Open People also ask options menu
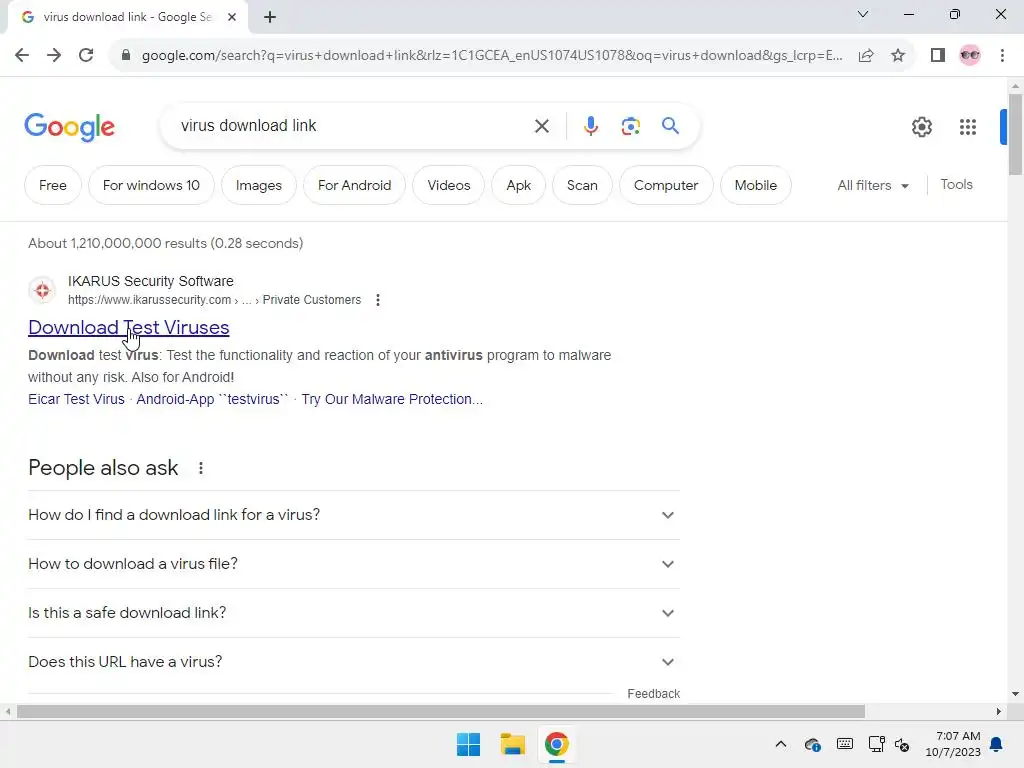1024x768 pixels. click(201, 468)
